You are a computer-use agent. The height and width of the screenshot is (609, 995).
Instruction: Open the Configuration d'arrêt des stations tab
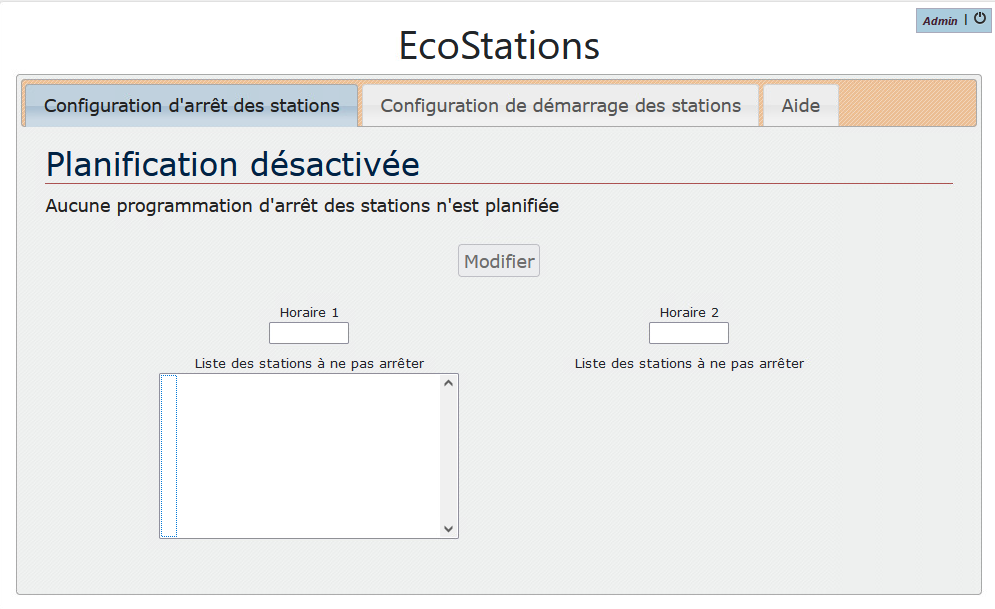tap(191, 105)
